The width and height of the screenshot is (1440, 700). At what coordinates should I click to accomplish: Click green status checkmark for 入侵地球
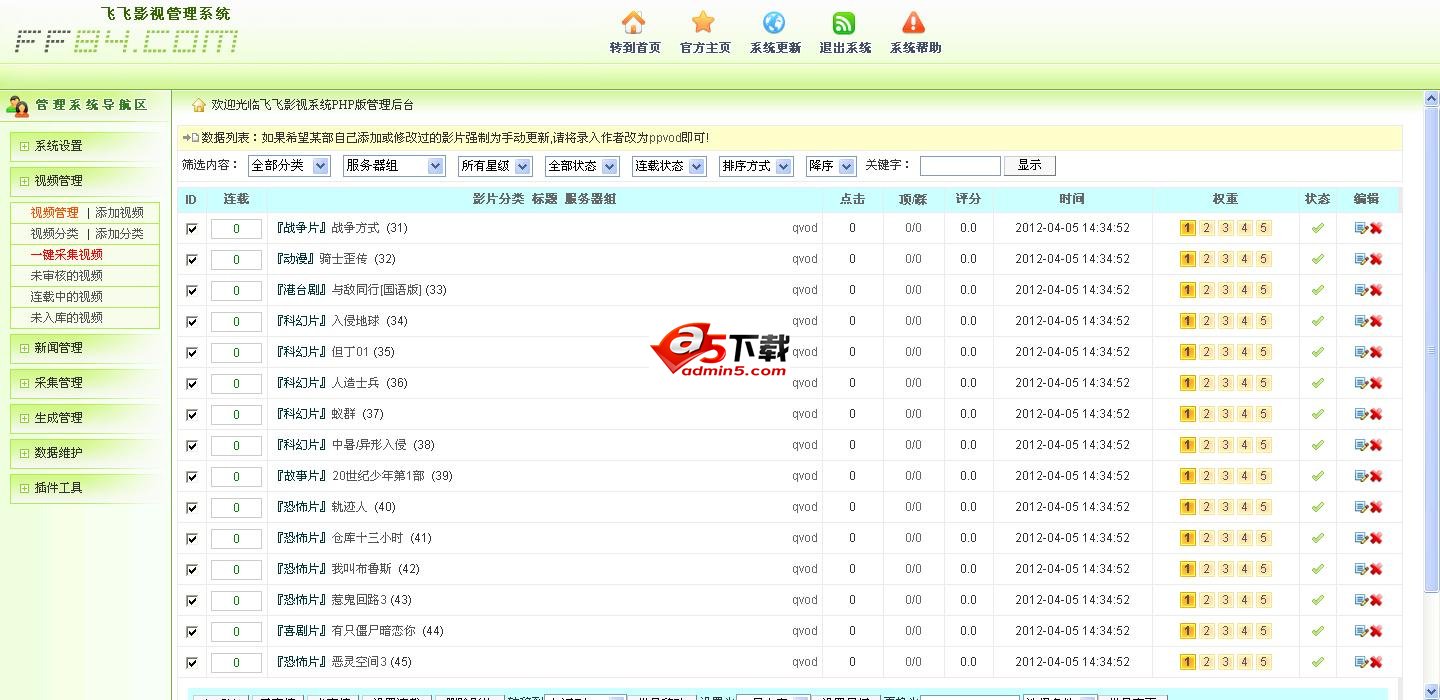pos(1318,321)
